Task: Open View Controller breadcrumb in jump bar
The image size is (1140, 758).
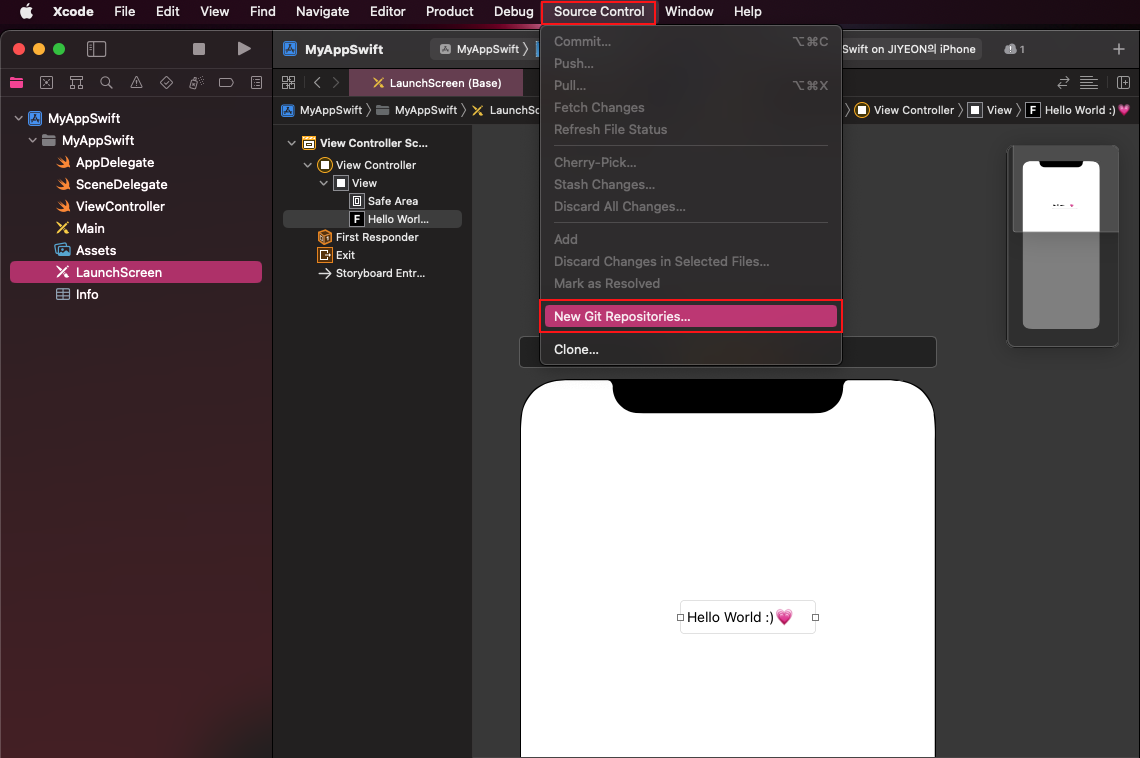Action: pos(904,110)
